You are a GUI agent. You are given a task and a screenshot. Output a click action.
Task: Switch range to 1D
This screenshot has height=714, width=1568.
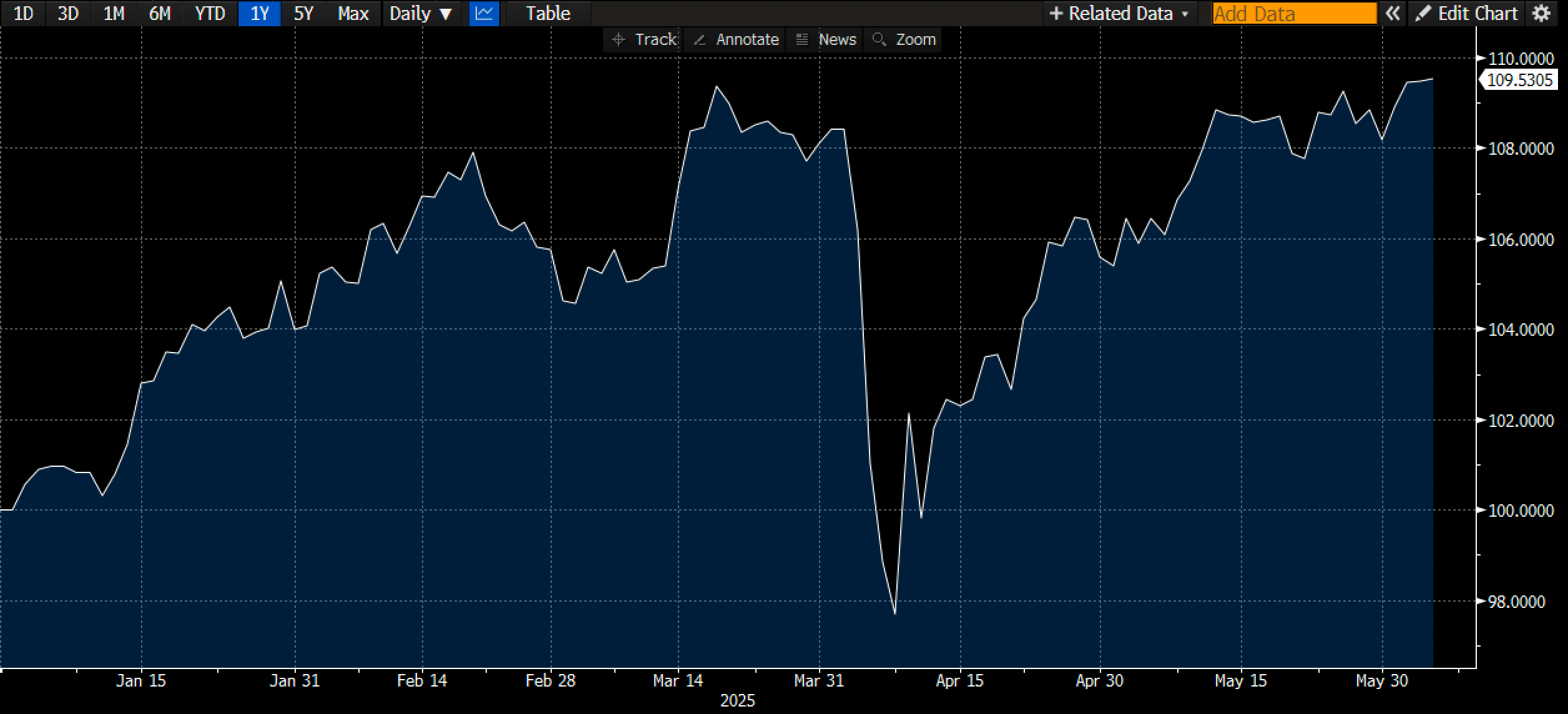23,13
